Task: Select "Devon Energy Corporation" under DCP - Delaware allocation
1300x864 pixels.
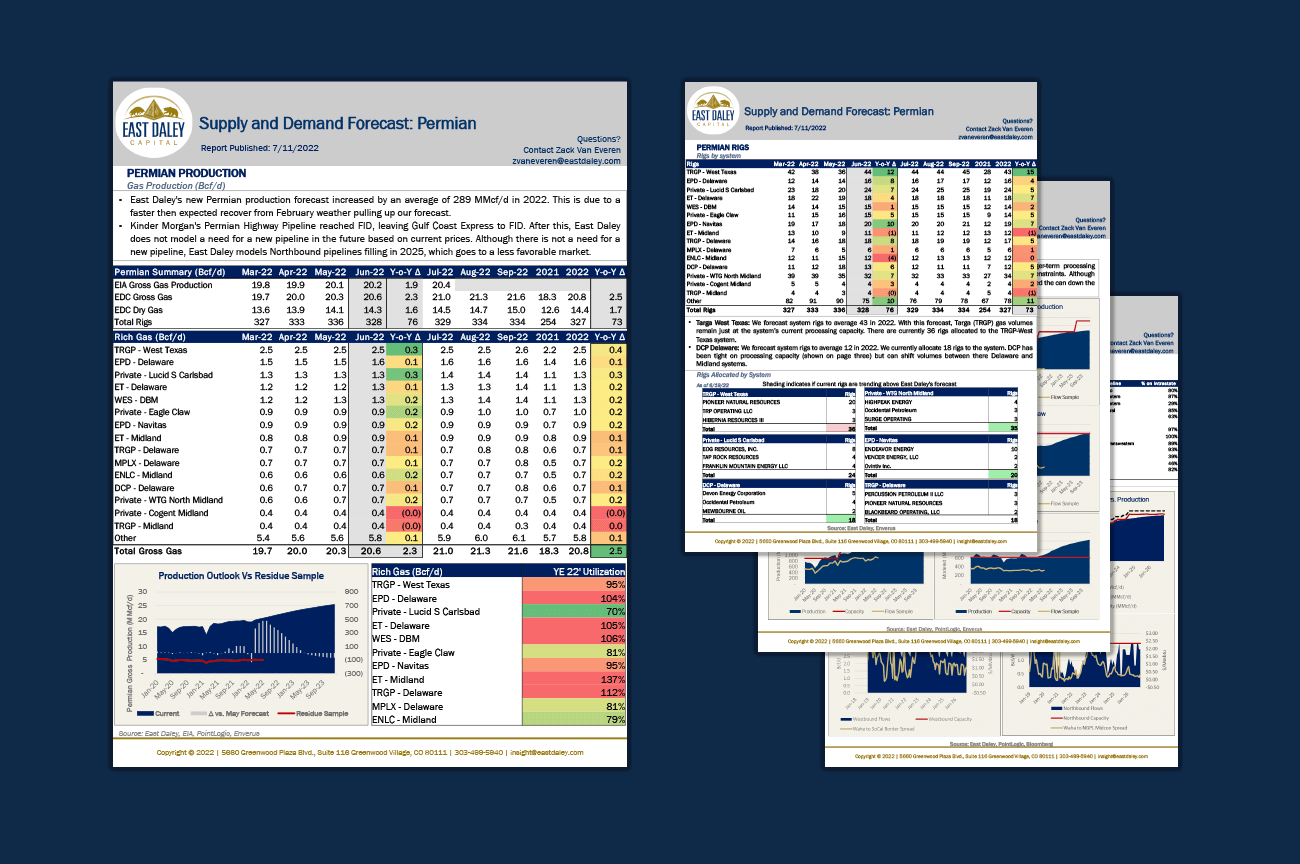Action: click(x=734, y=493)
